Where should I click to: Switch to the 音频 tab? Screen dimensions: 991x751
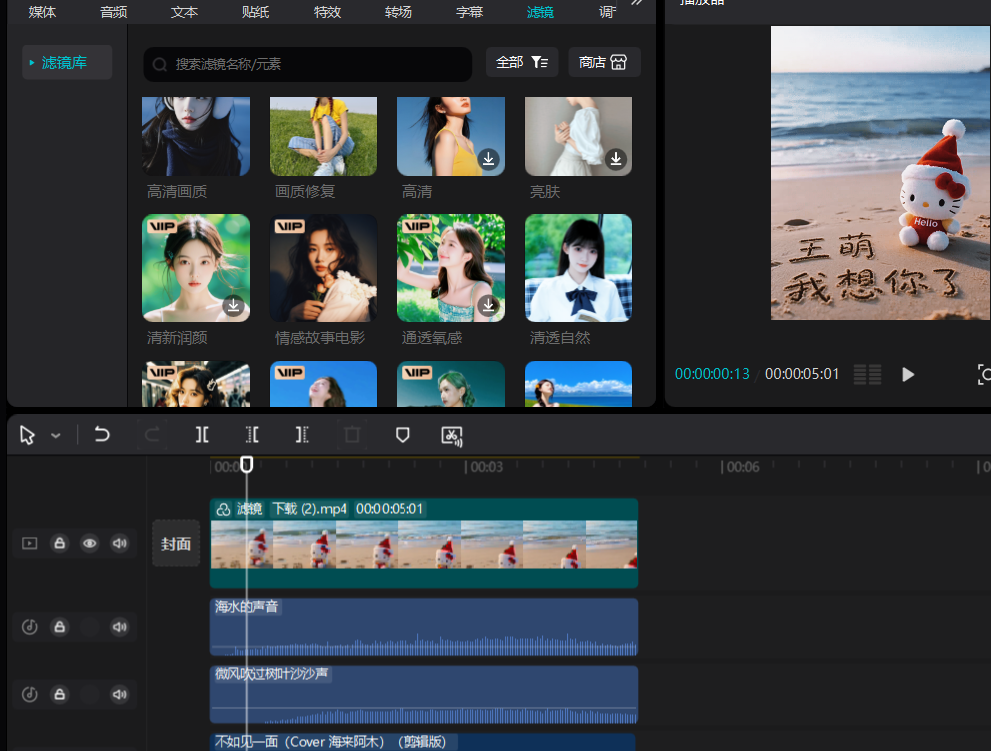click(113, 11)
